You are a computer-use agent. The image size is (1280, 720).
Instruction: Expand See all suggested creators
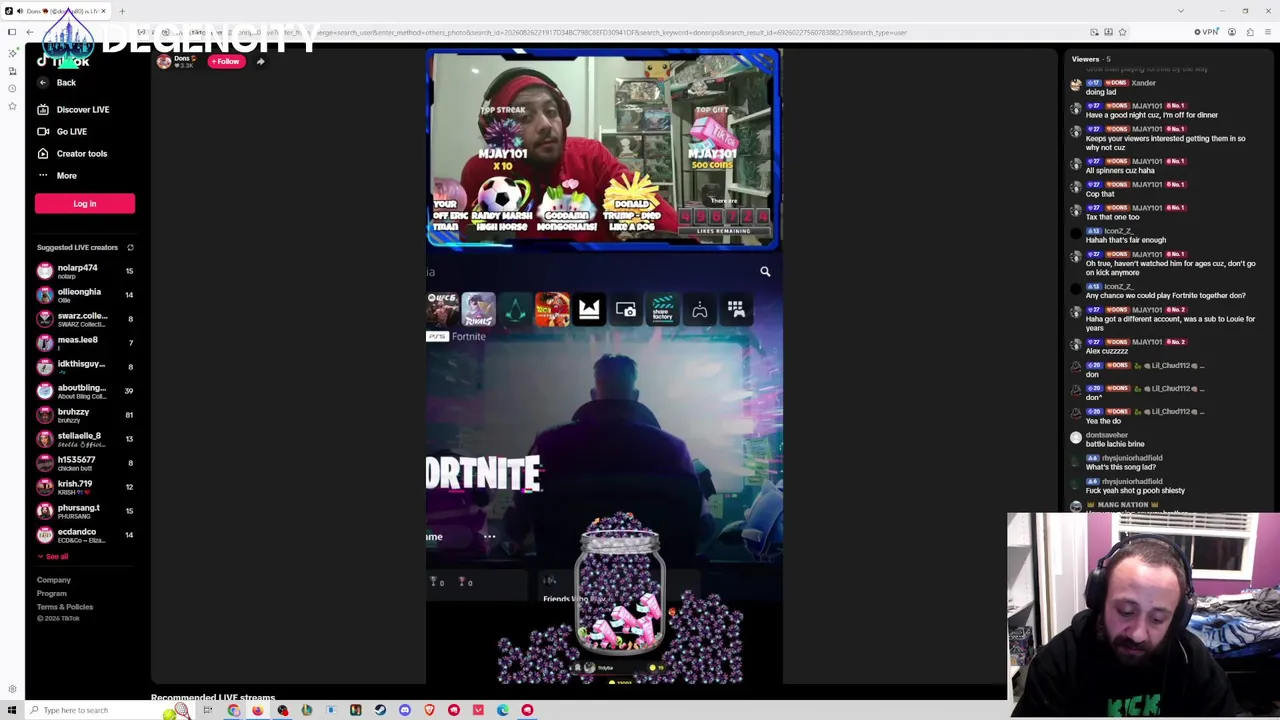point(53,557)
